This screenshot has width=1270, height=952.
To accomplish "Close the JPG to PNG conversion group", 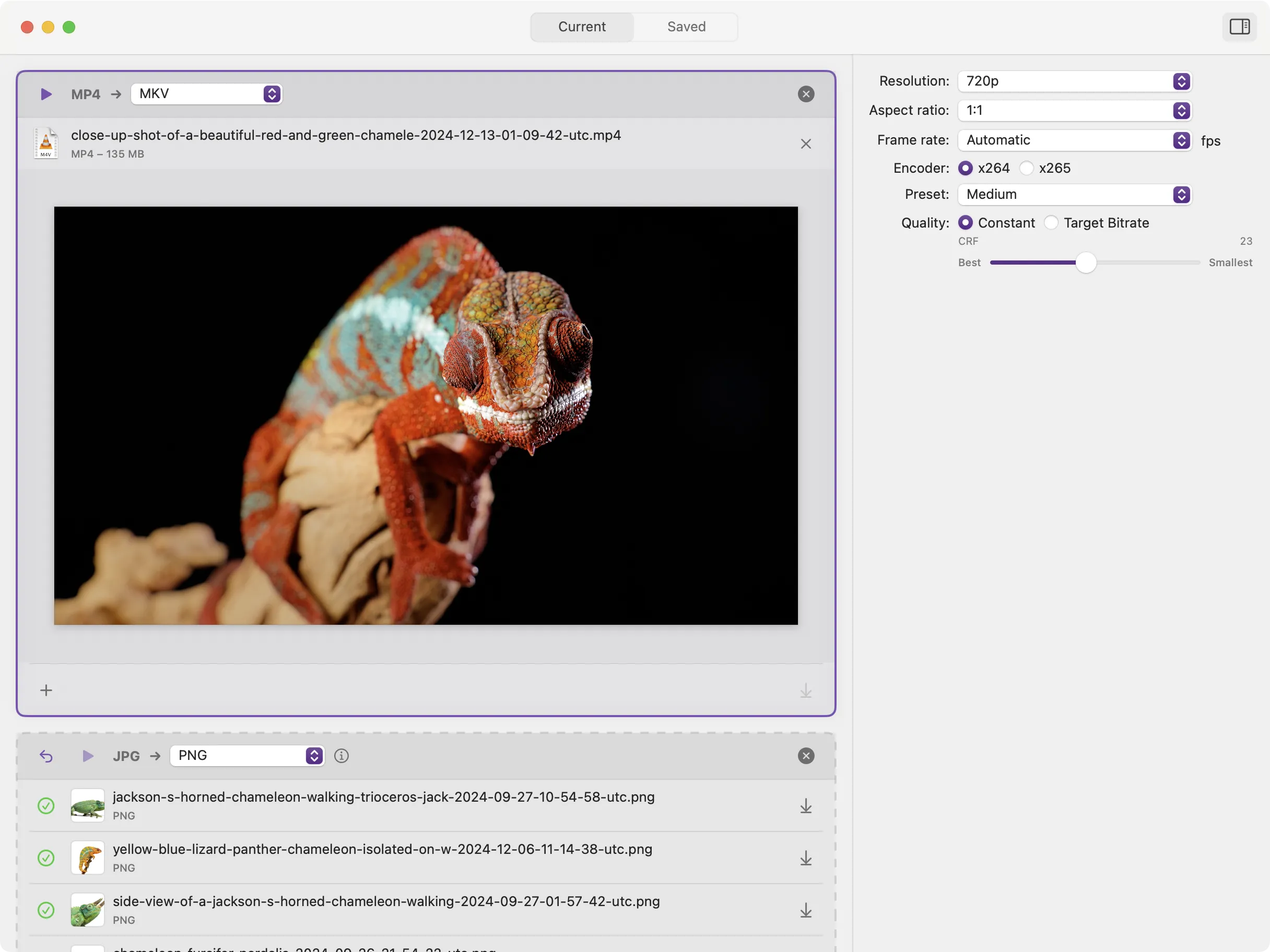I will coord(806,756).
